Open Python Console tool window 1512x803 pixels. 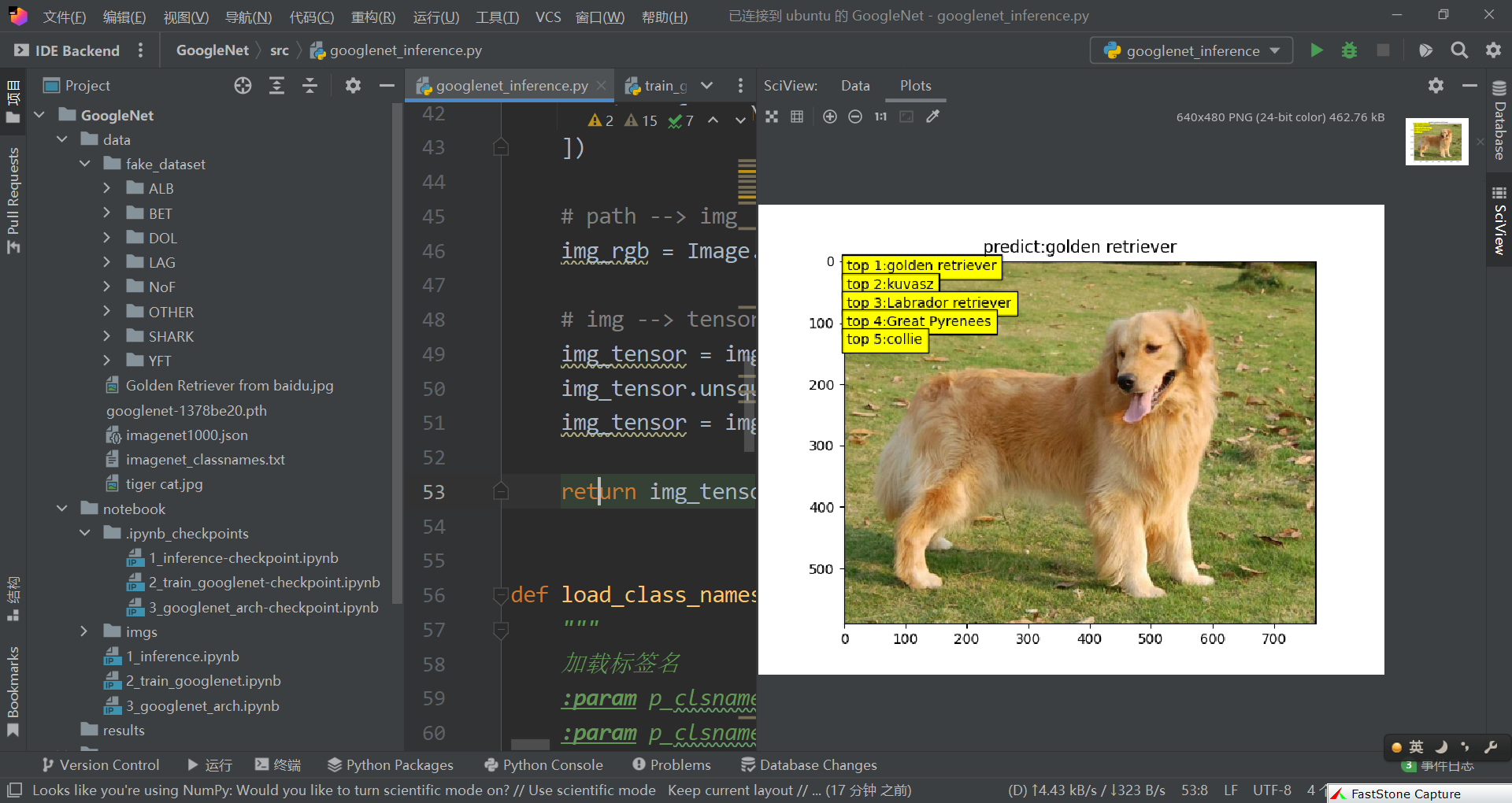(x=544, y=764)
